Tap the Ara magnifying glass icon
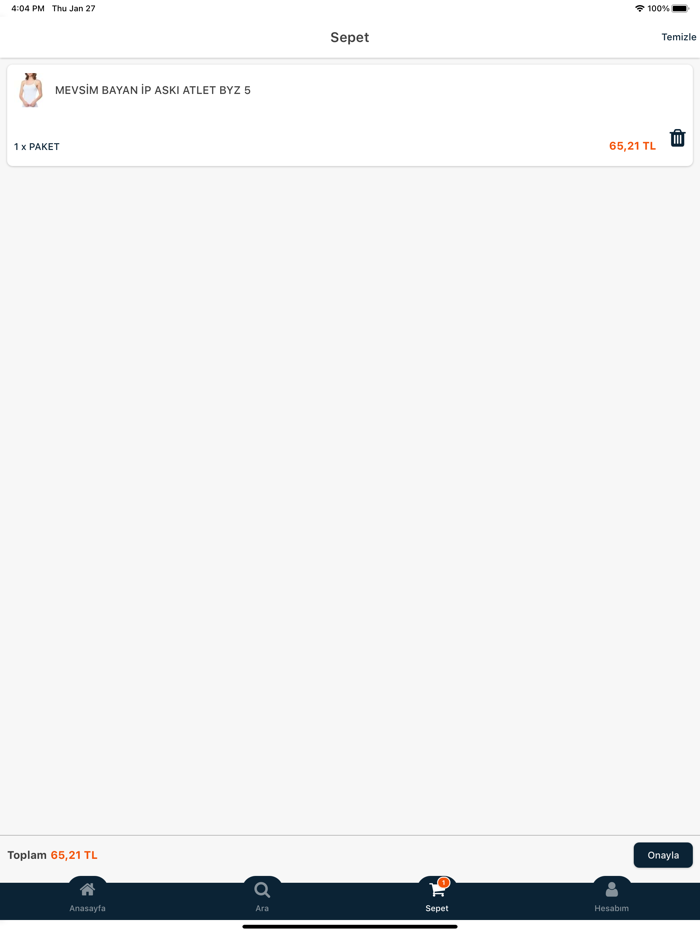 tap(262, 890)
